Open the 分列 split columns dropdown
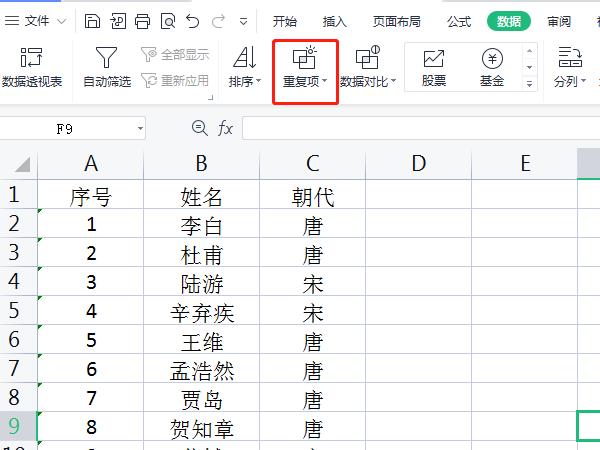Image resolution: width=600 pixels, height=450 pixels. point(570,80)
